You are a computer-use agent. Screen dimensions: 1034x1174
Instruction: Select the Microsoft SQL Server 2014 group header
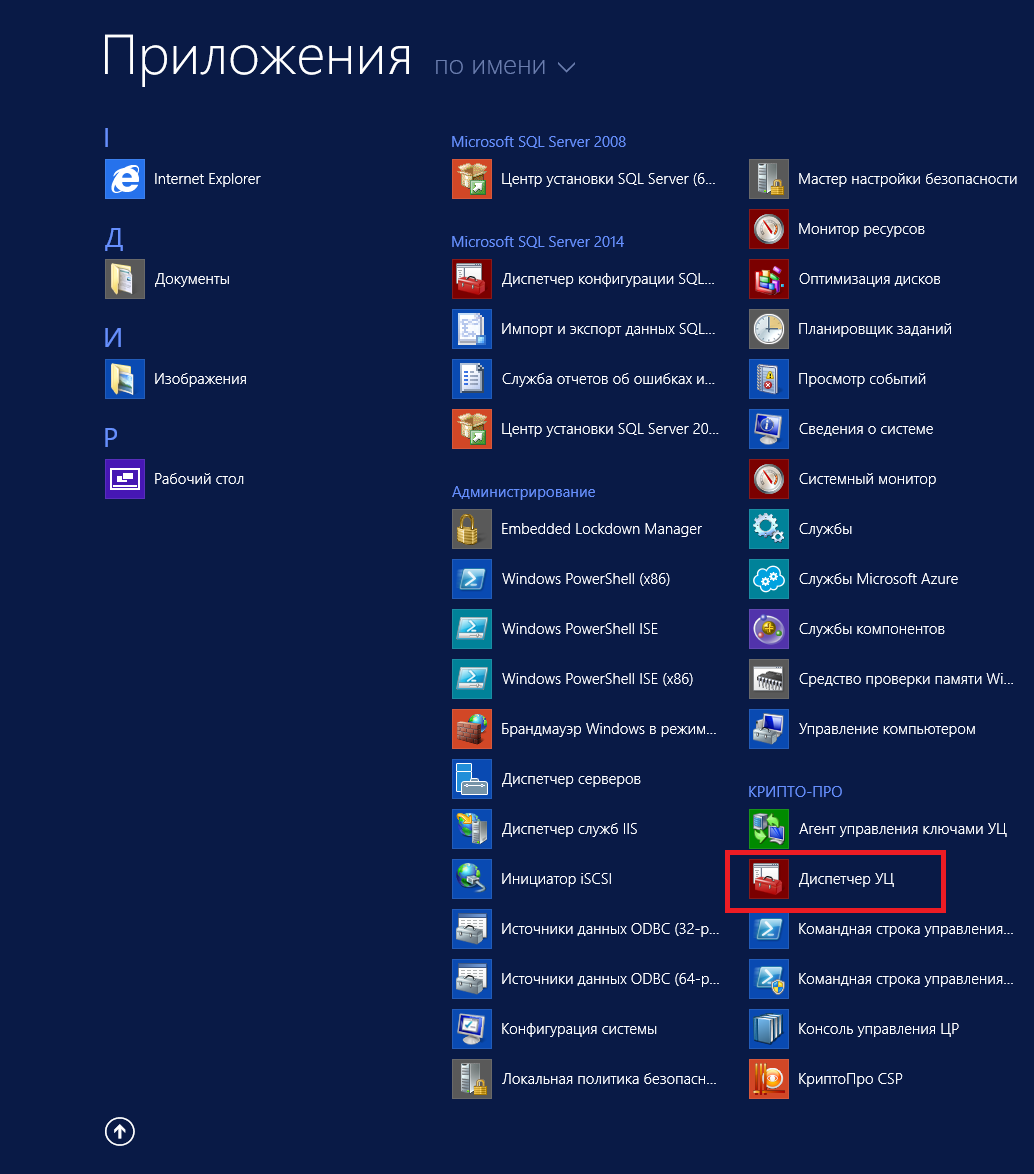(538, 242)
